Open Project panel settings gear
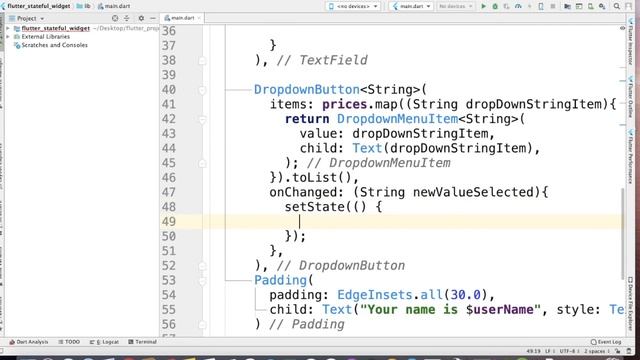The width and height of the screenshot is (640, 360). pyautogui.click(x=141, y=18)
